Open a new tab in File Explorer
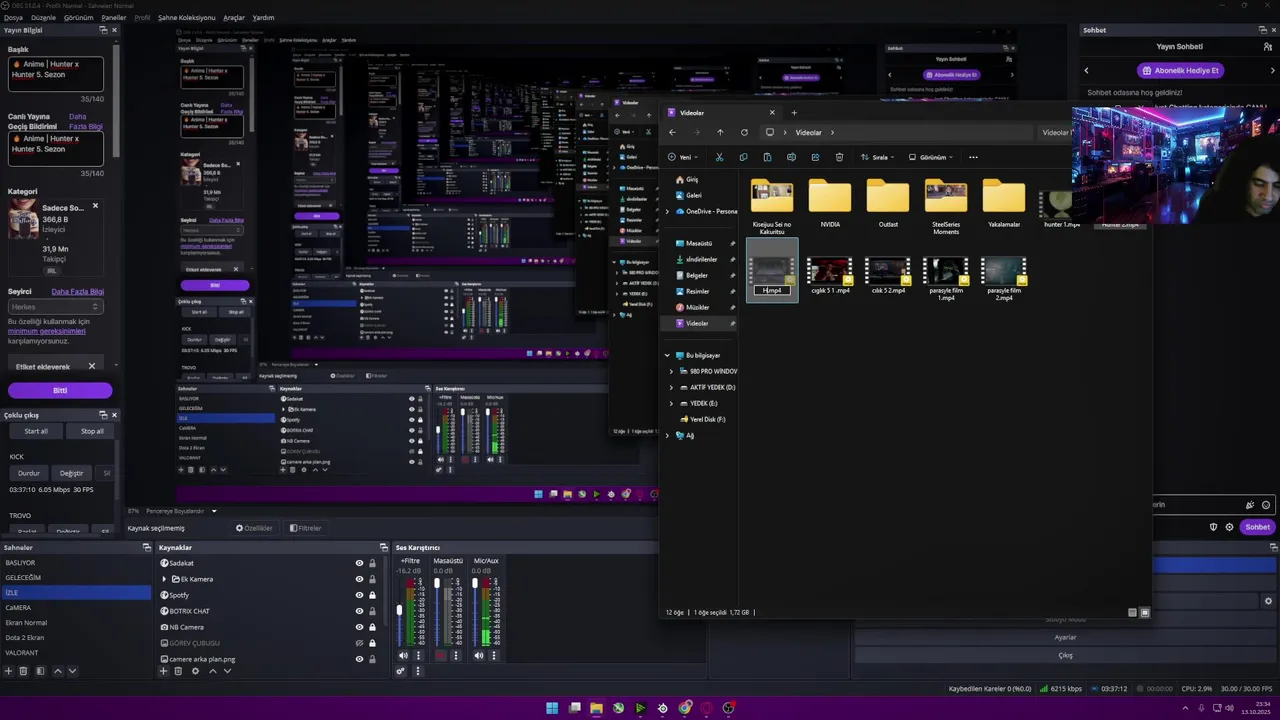Image resolution: width=1280 pixels, height=720 pixels. coord(795,112)
